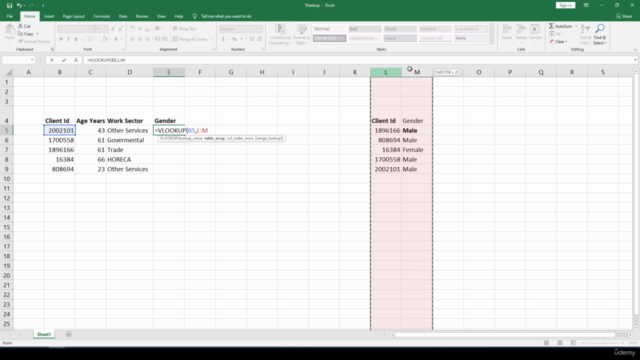Expand the formula bar
Image resolution: width=640 pixels, height=360 pixels.
[635, 60]
